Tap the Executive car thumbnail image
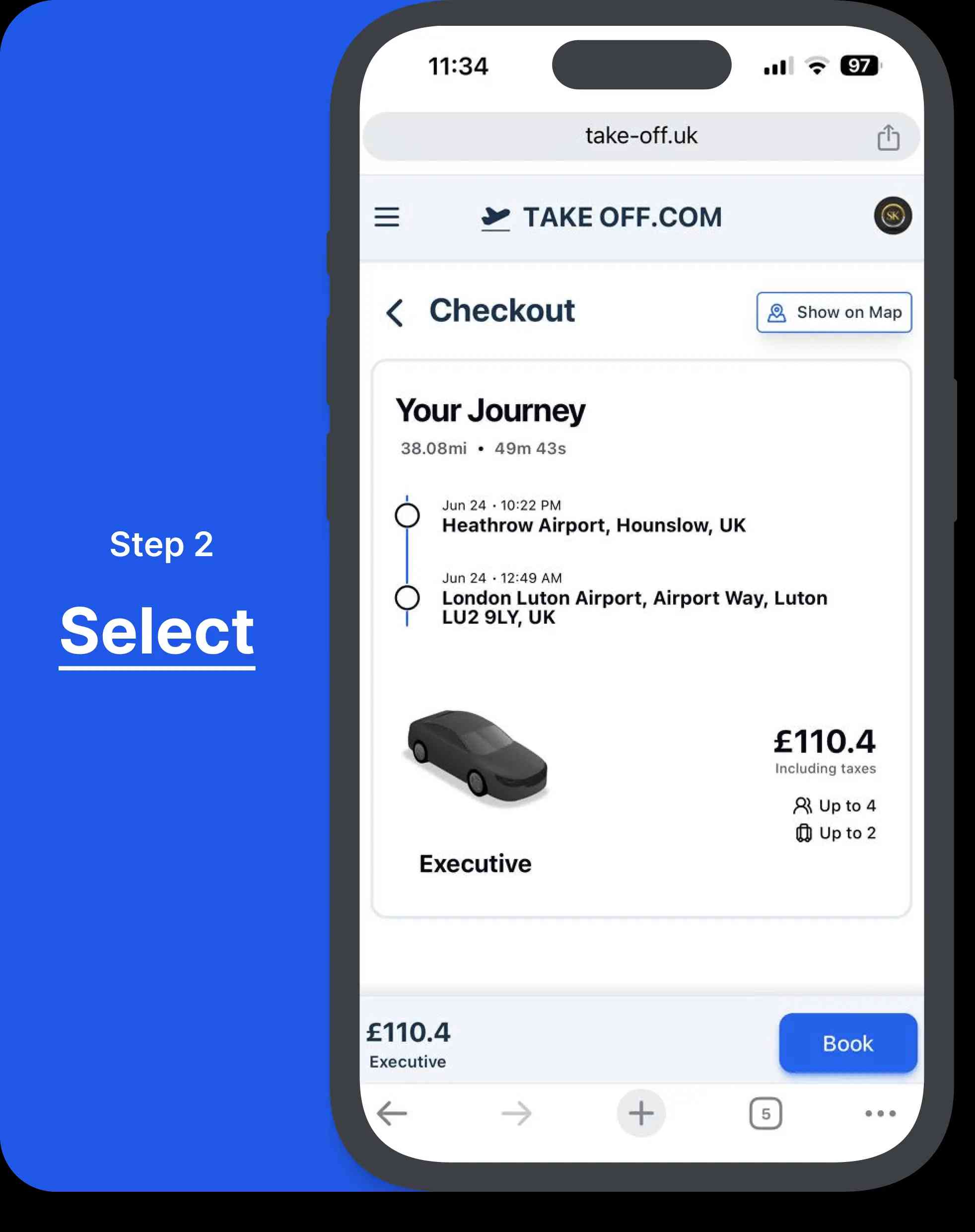 pos(477,763)
